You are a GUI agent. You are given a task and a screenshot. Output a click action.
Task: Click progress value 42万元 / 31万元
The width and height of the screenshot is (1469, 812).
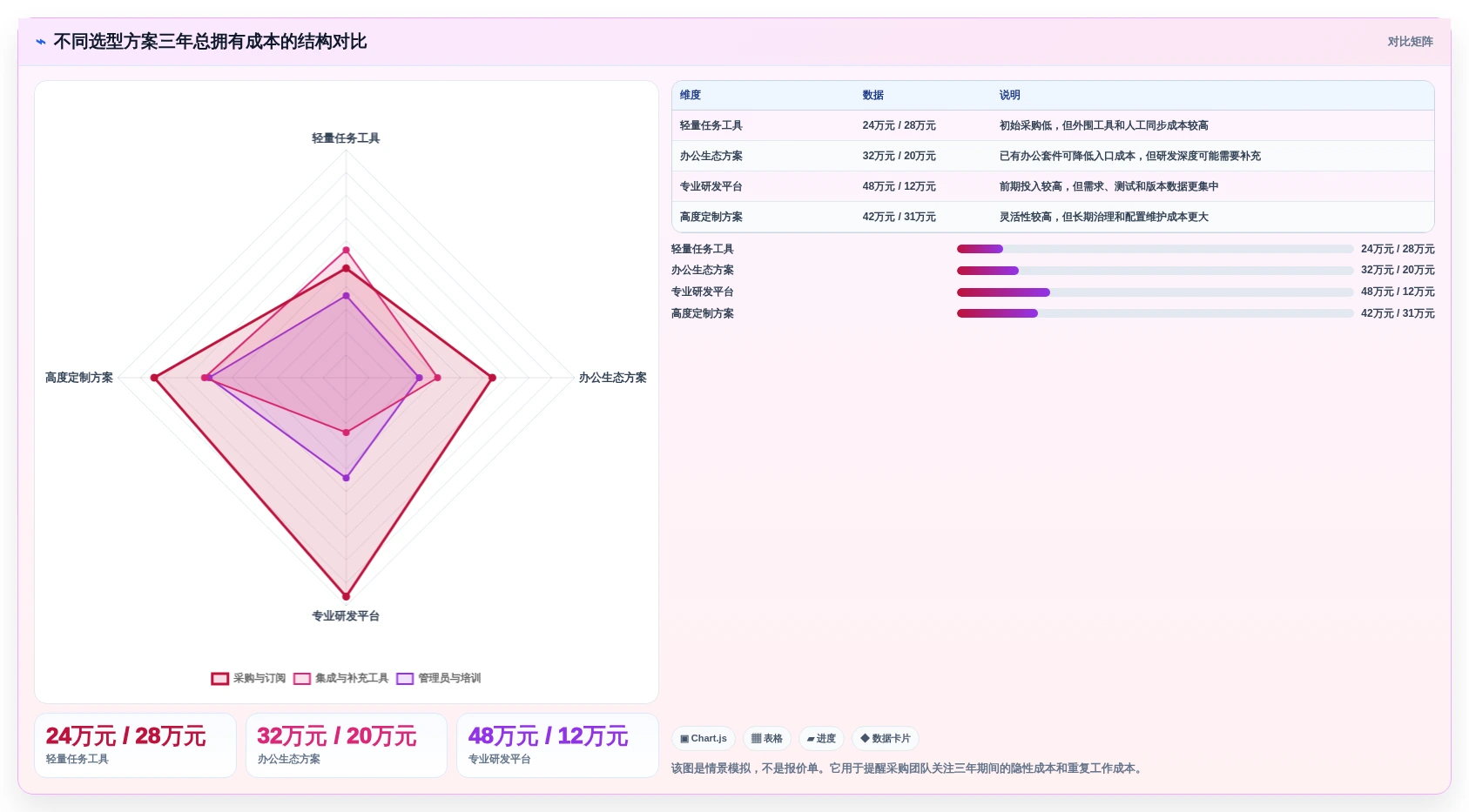click(x=1398, y=313)
